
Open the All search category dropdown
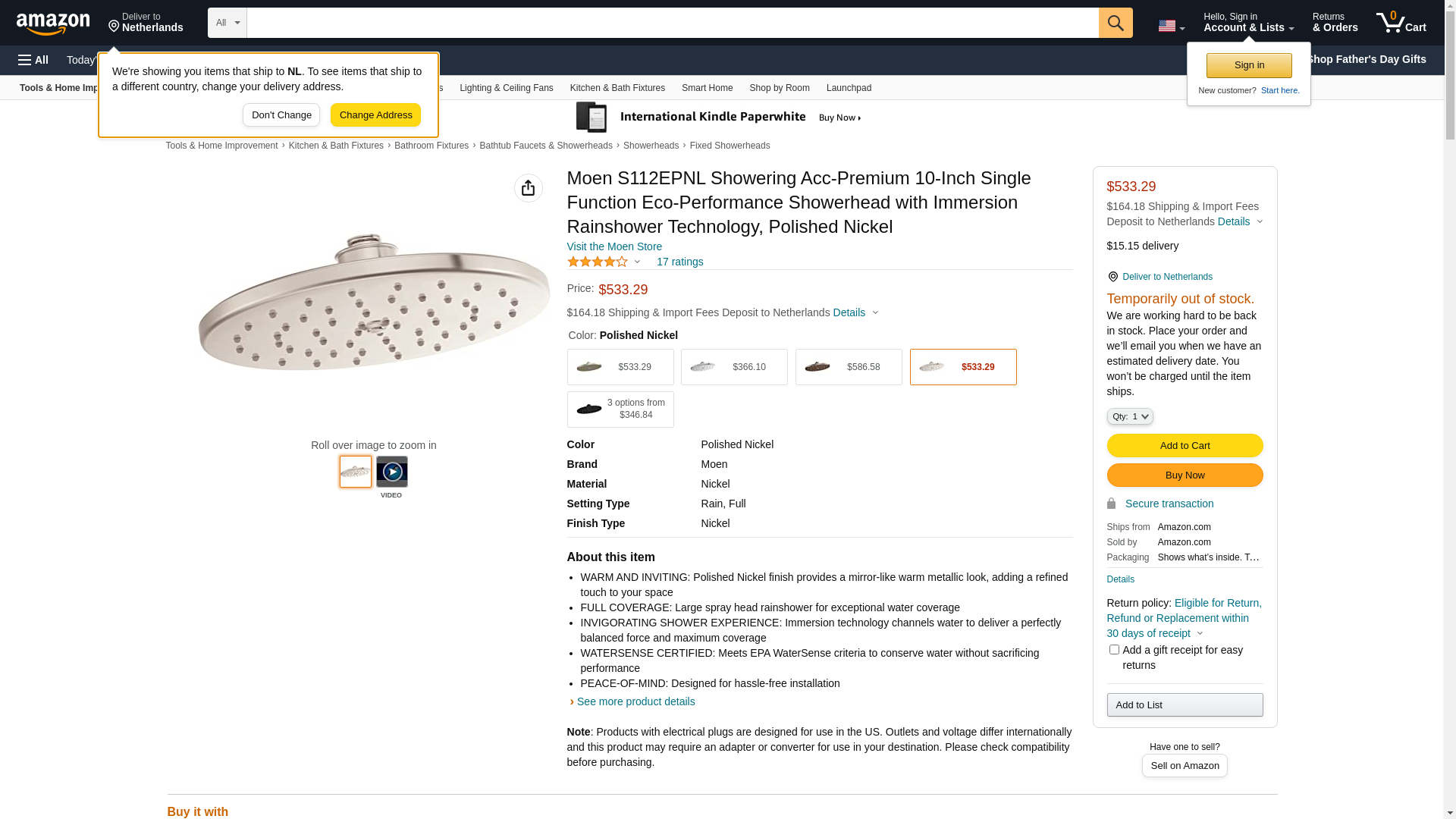(x=227, y=23)
